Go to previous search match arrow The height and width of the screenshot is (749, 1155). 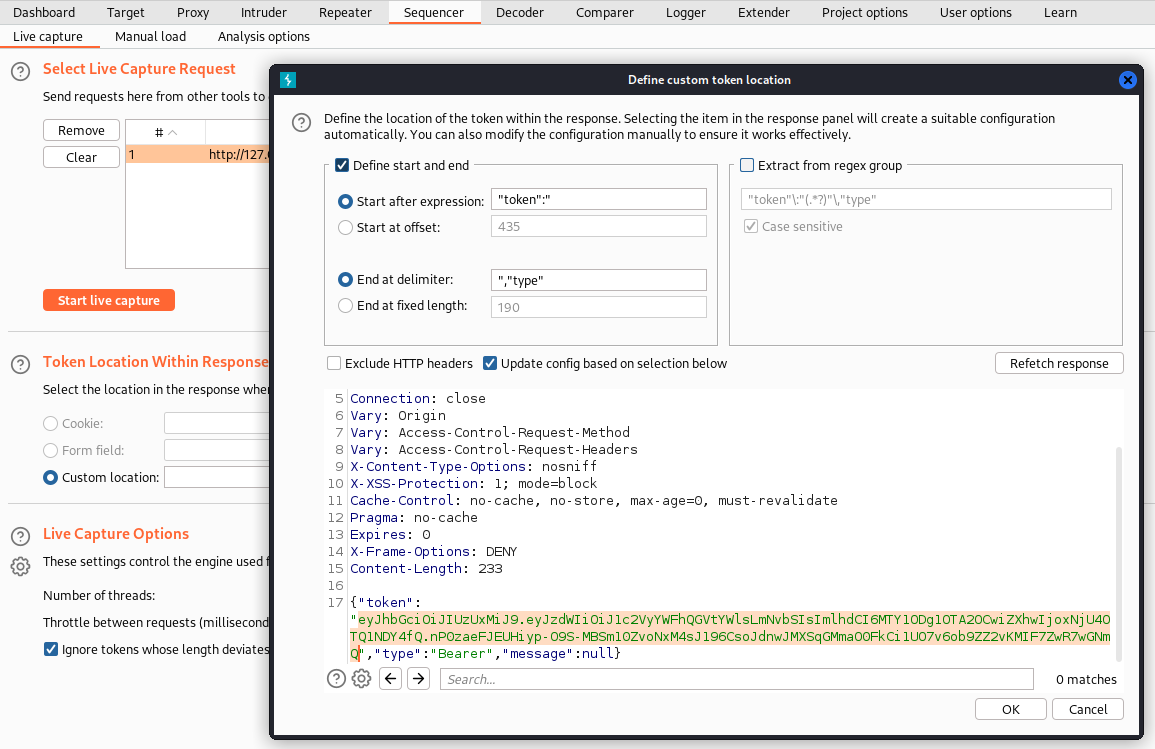click(391, 679)
